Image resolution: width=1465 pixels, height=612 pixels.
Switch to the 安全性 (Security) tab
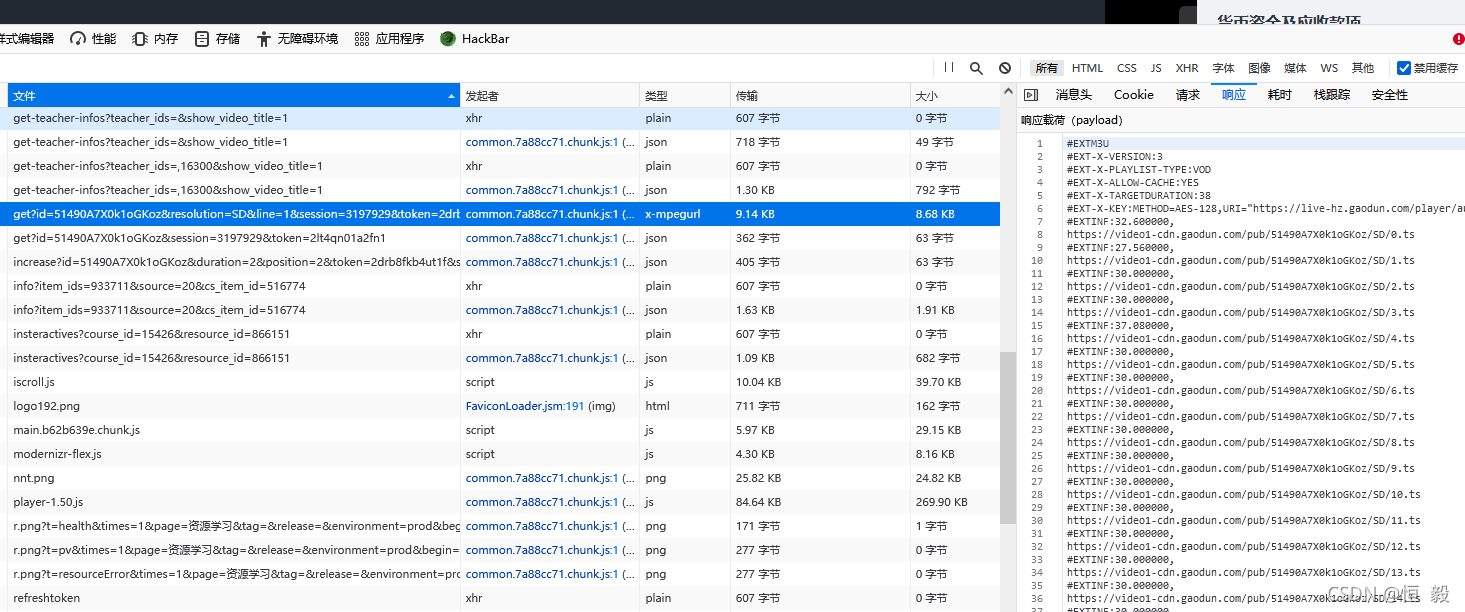[1390, 95]
